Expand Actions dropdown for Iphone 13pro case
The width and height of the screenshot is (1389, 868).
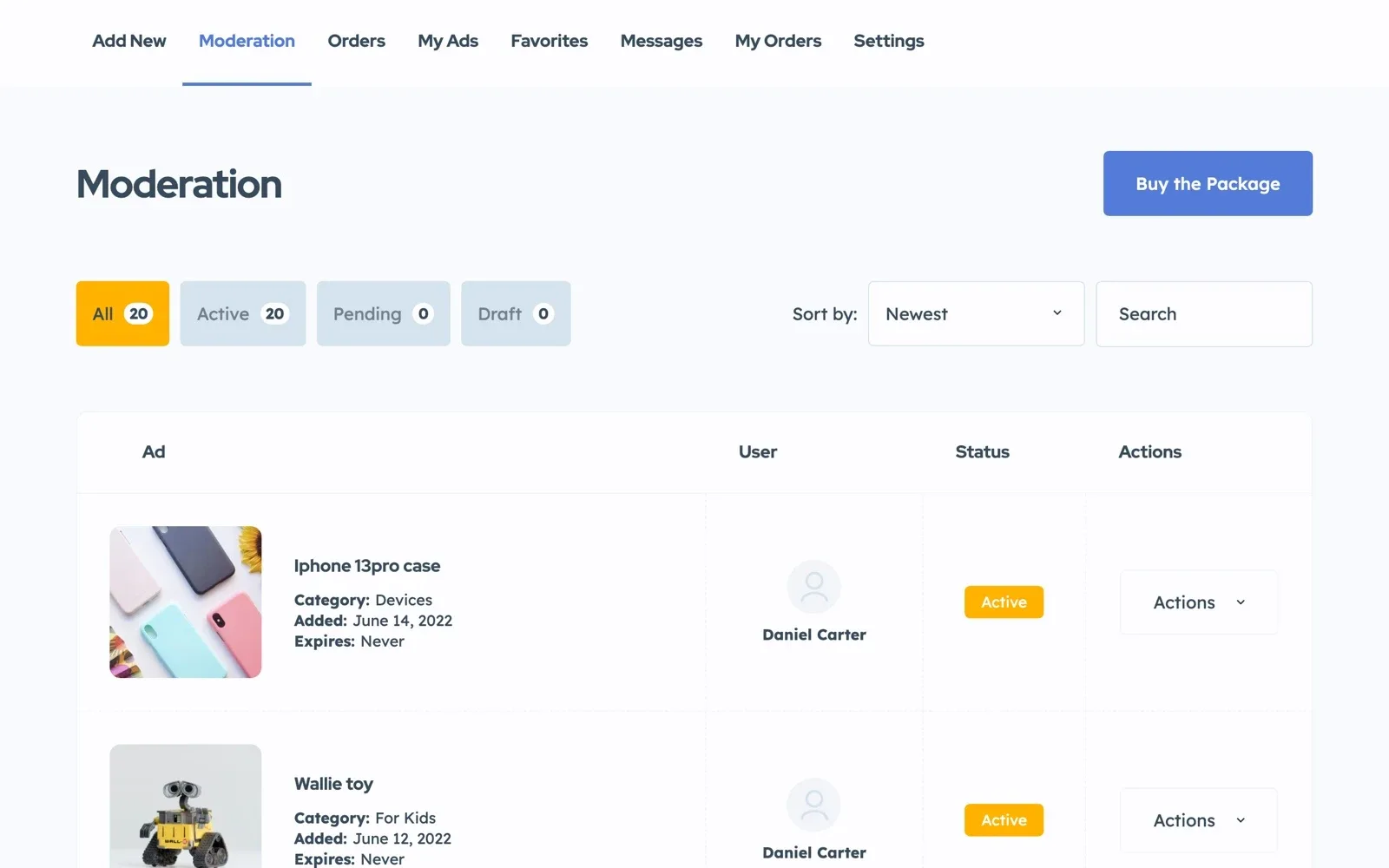coord(1198,602)
